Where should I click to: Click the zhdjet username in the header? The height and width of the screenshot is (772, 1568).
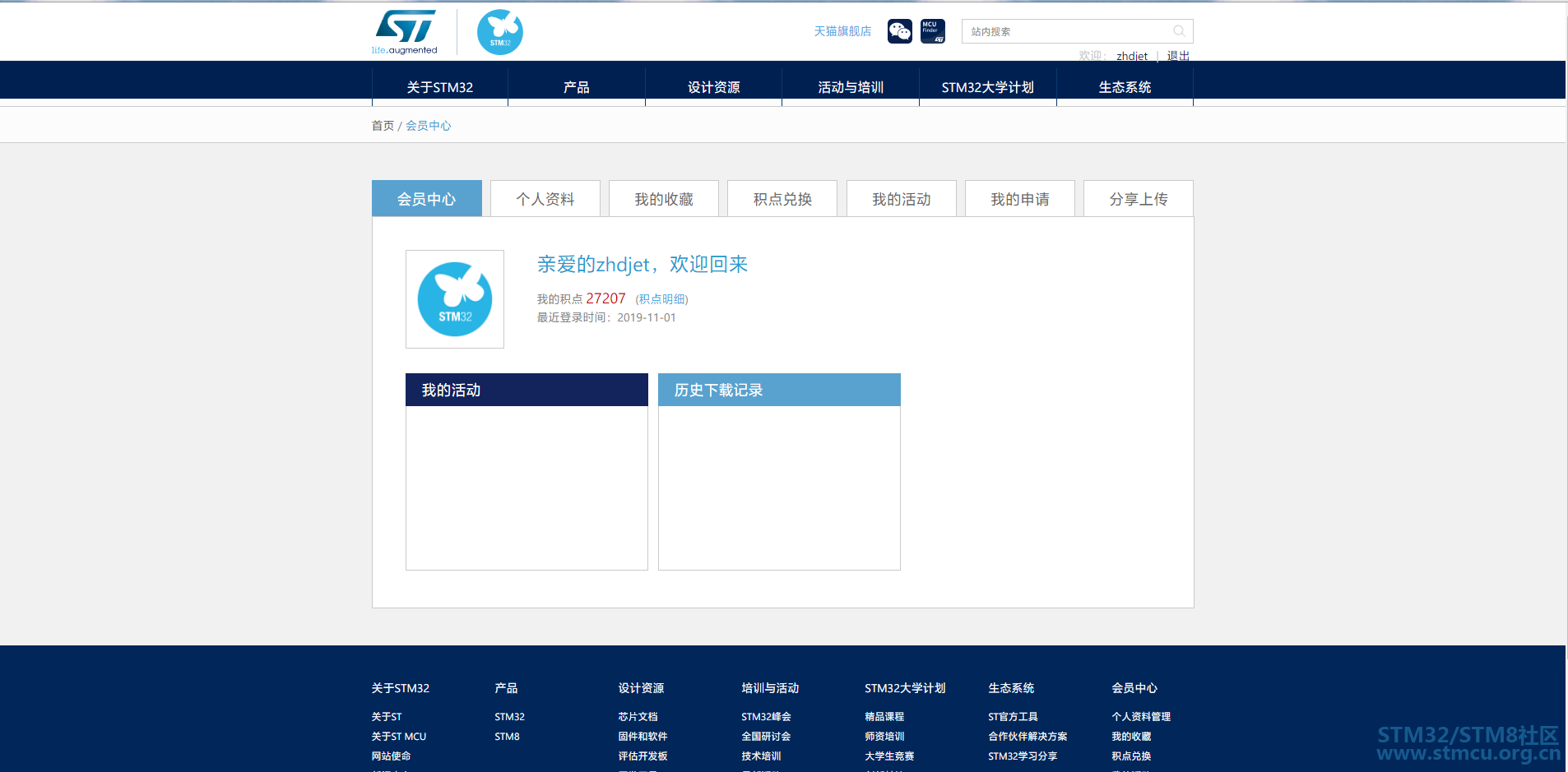(x=1132, y=56)
